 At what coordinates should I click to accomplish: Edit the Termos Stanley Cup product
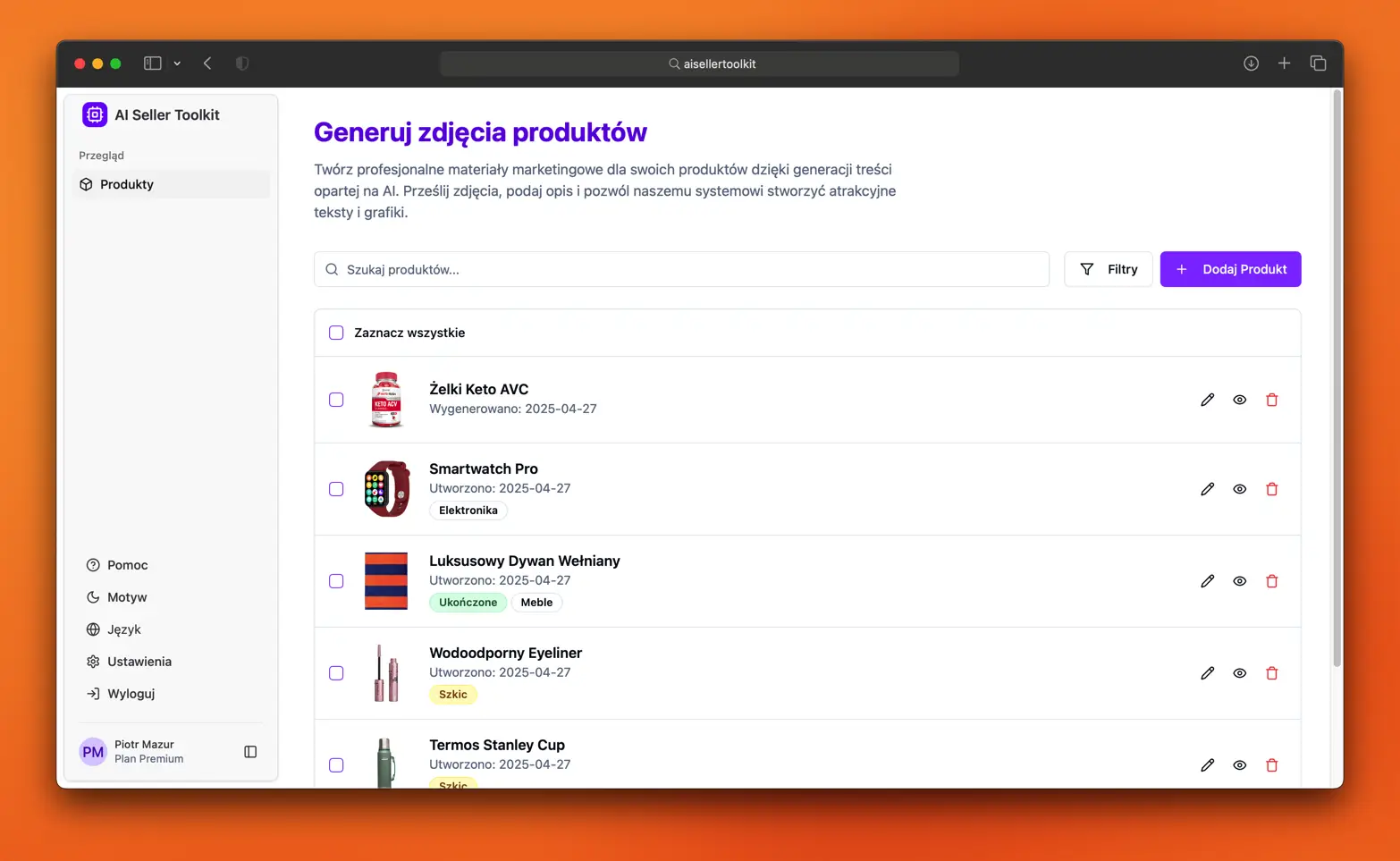[x=1207, y=765]
